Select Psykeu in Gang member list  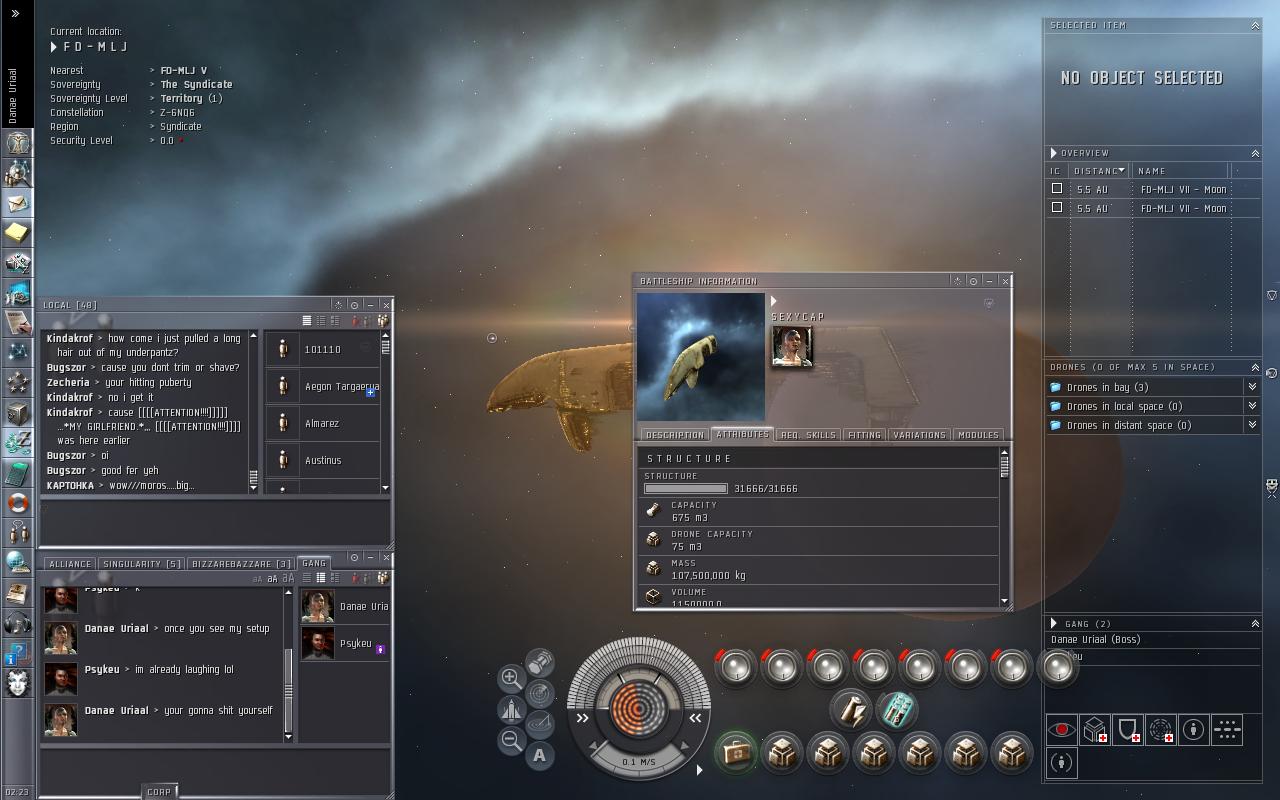[x=345, y=644]
